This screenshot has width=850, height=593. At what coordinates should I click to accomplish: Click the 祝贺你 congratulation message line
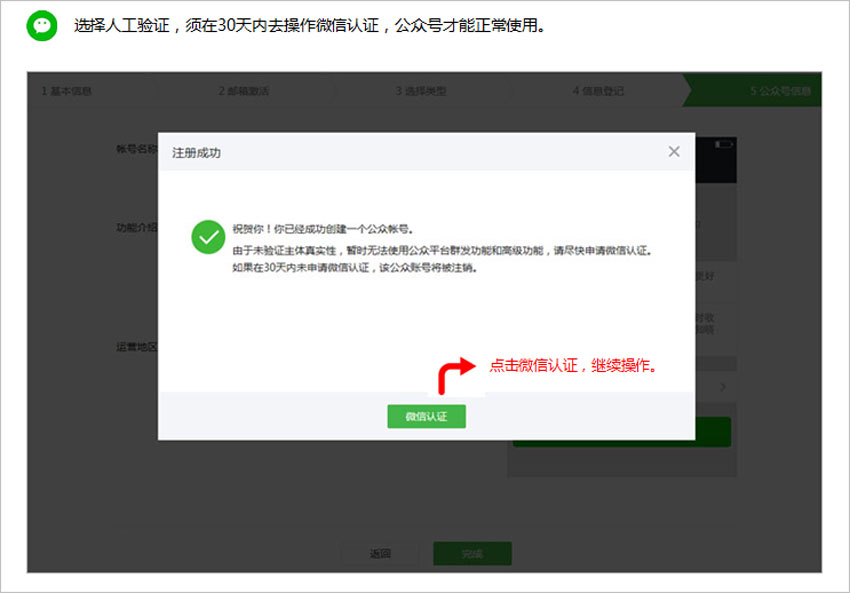323,229
